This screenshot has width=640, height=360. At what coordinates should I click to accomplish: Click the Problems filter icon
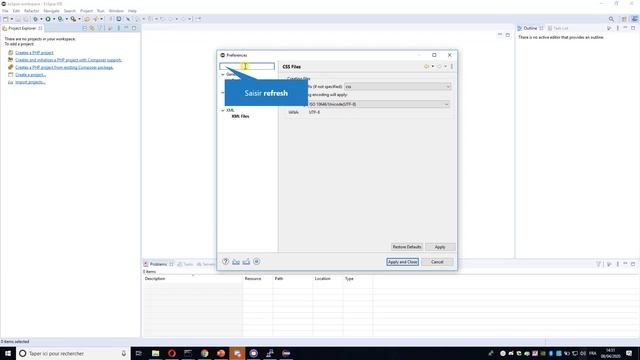click(x=599, y=264)
